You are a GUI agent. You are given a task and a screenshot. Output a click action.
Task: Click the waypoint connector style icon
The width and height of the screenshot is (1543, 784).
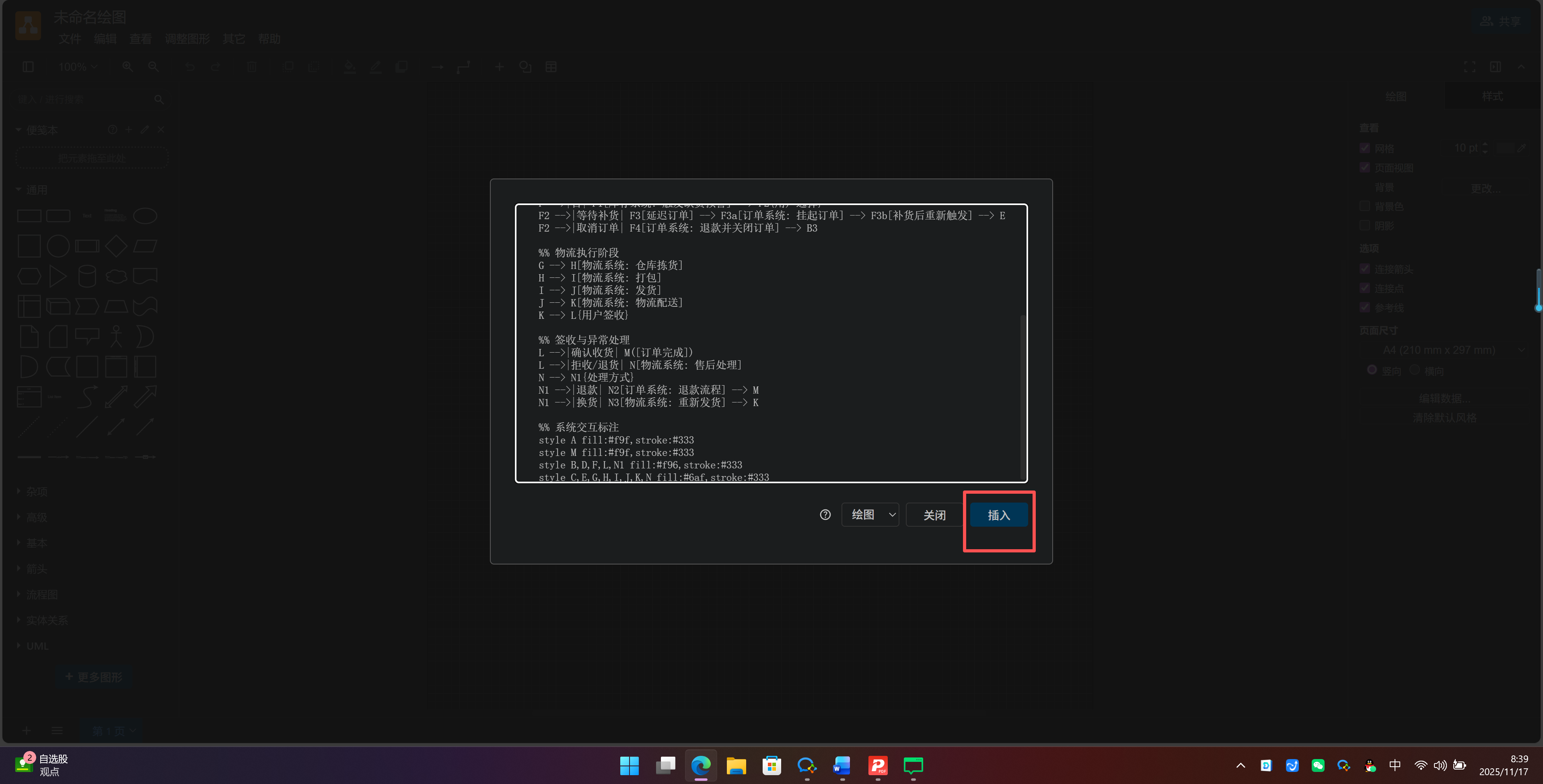tap(464, 66)
